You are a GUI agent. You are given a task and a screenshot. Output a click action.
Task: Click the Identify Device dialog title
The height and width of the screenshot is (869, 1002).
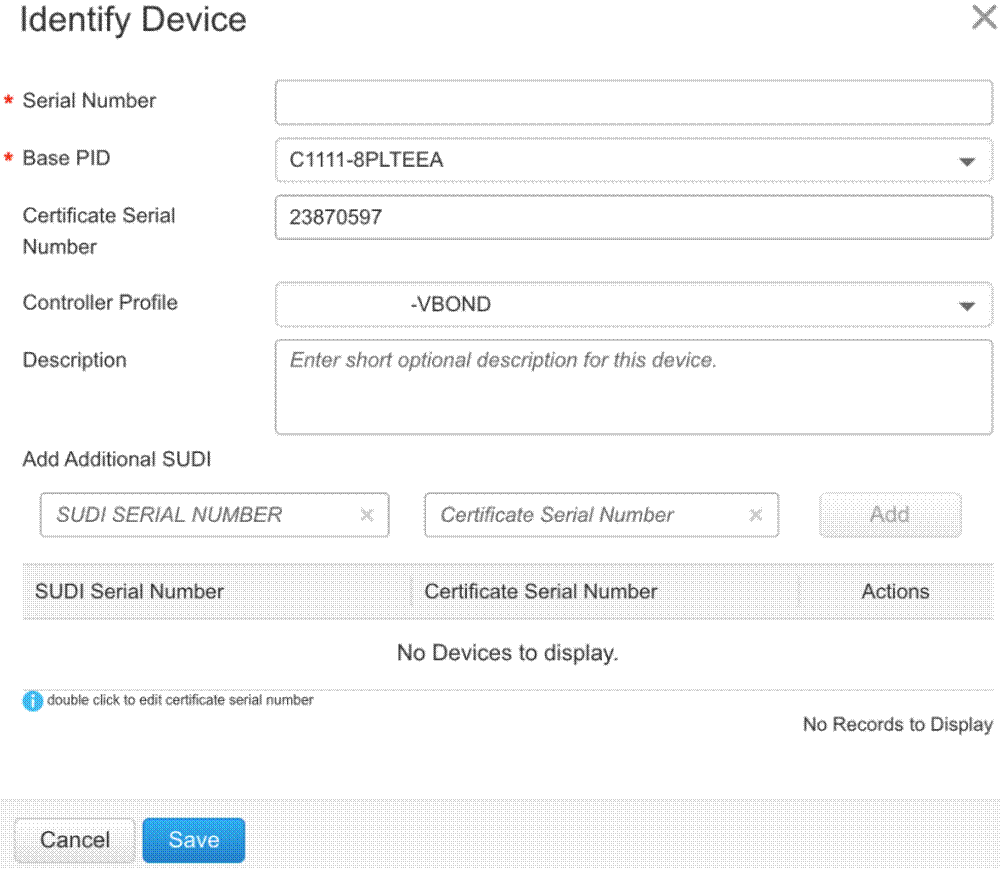[133, 20]
